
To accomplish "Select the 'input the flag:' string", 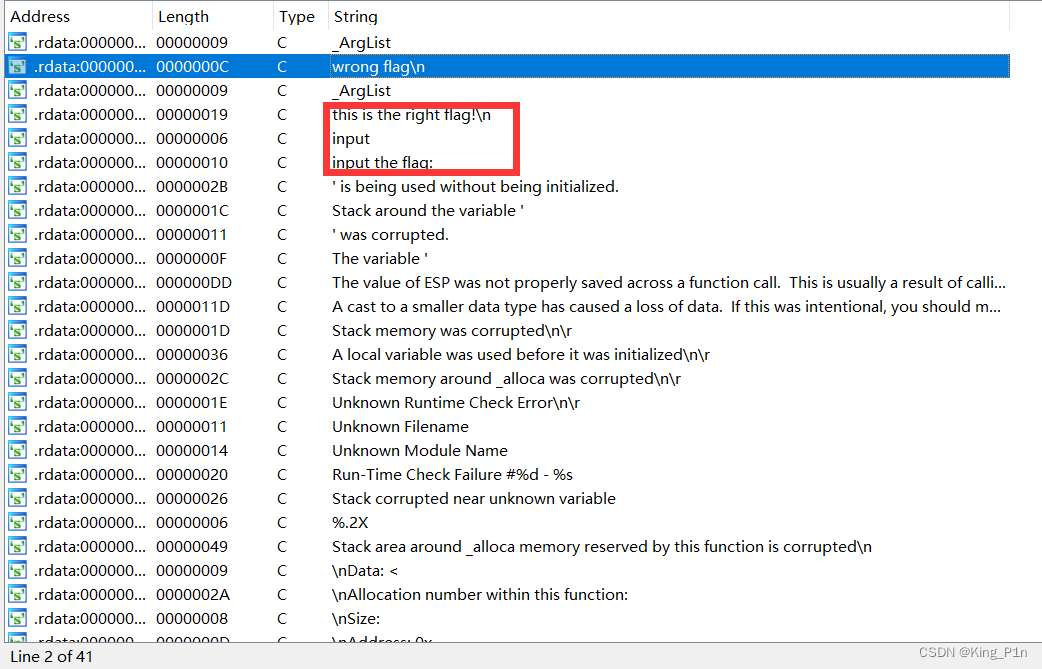I will point(382,163).
